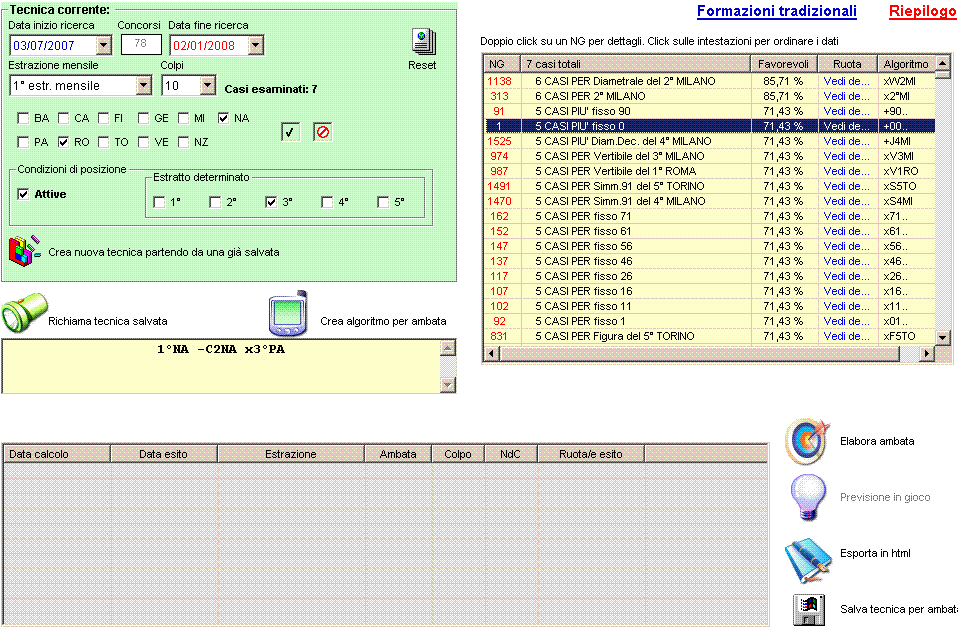Expand the Colpi dropdown arrow
The height and width of the screenshot is (636, 958).
(x=208, y=86)
